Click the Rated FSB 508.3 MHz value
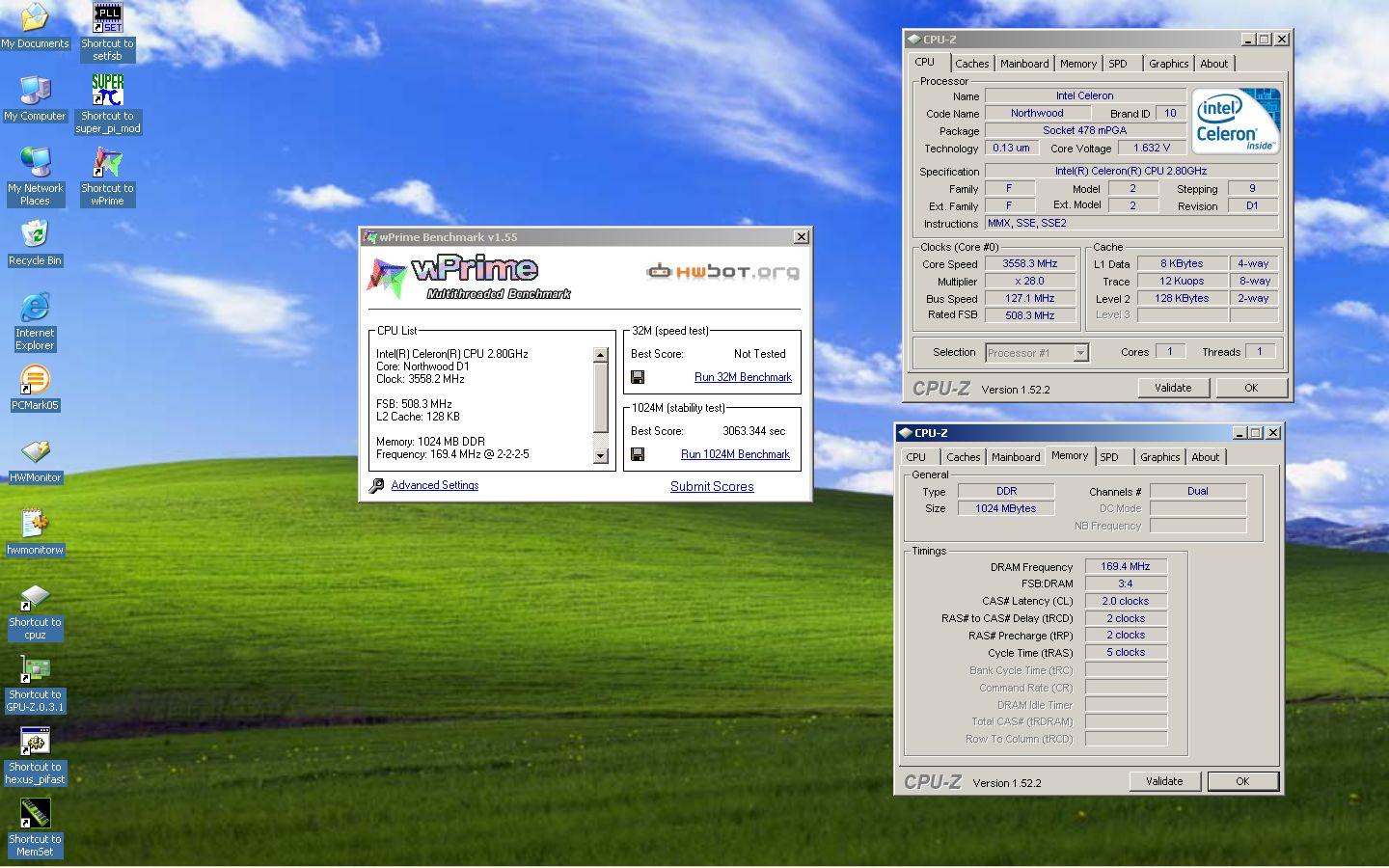This screenshot has height=868, width=1389. (1029, 315)
